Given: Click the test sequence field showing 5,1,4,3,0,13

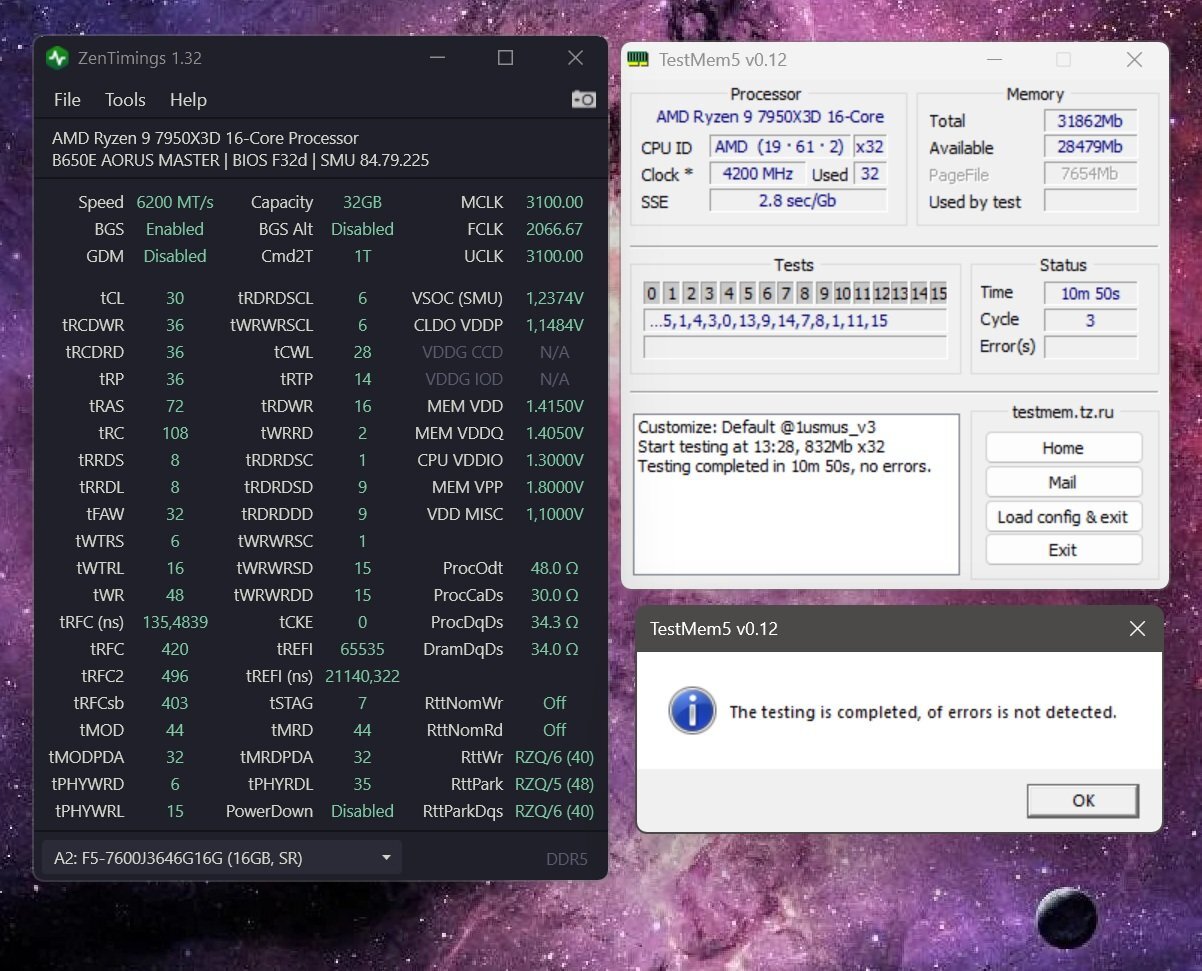Looking at the screenshot, I should coord(795,321).
